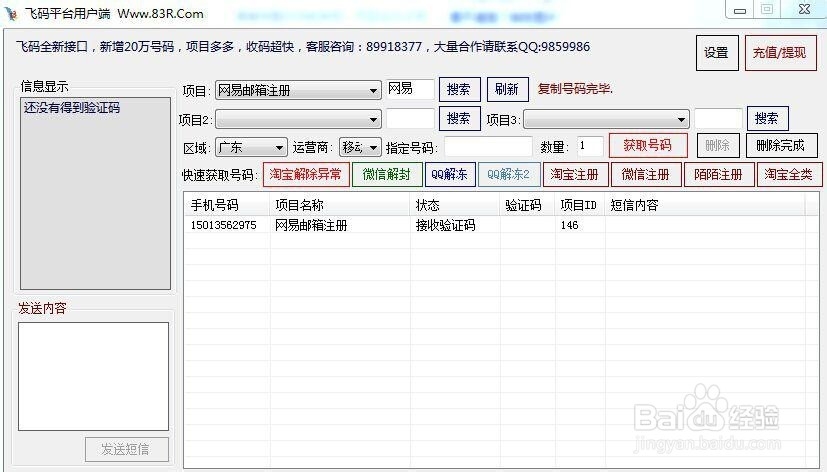
Task: Click 搜索 button for 项目2
Action: coord(459,118)
